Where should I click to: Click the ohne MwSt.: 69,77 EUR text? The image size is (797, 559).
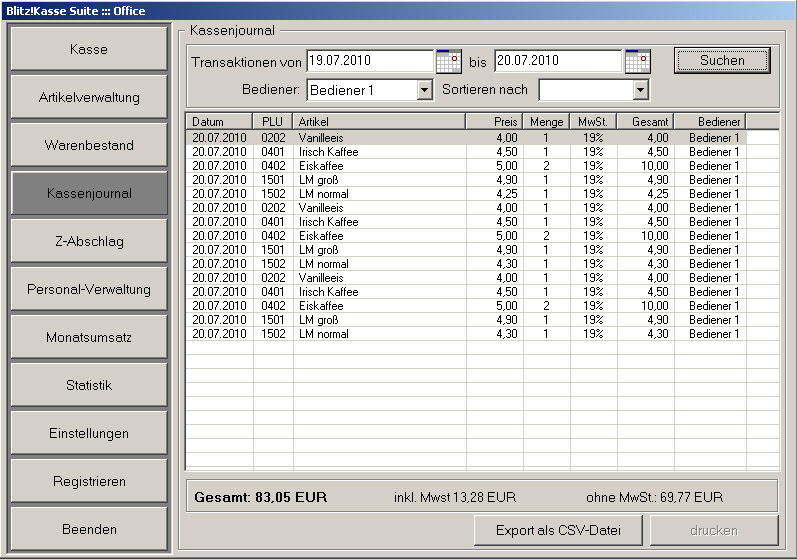[654, 497]
